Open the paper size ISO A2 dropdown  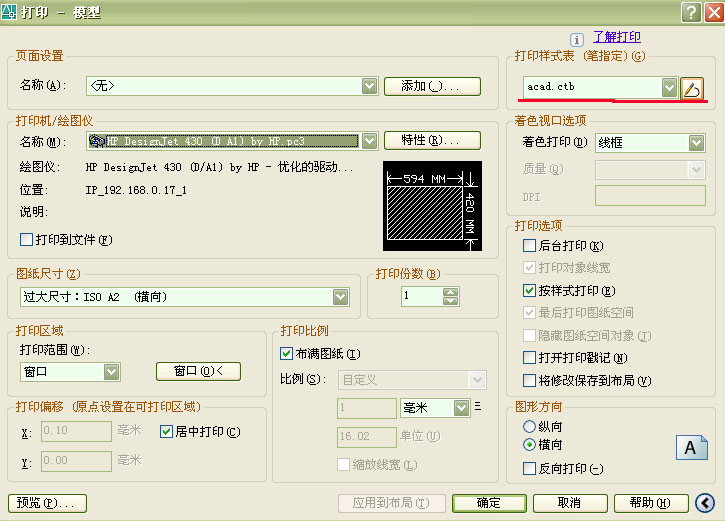340,297
